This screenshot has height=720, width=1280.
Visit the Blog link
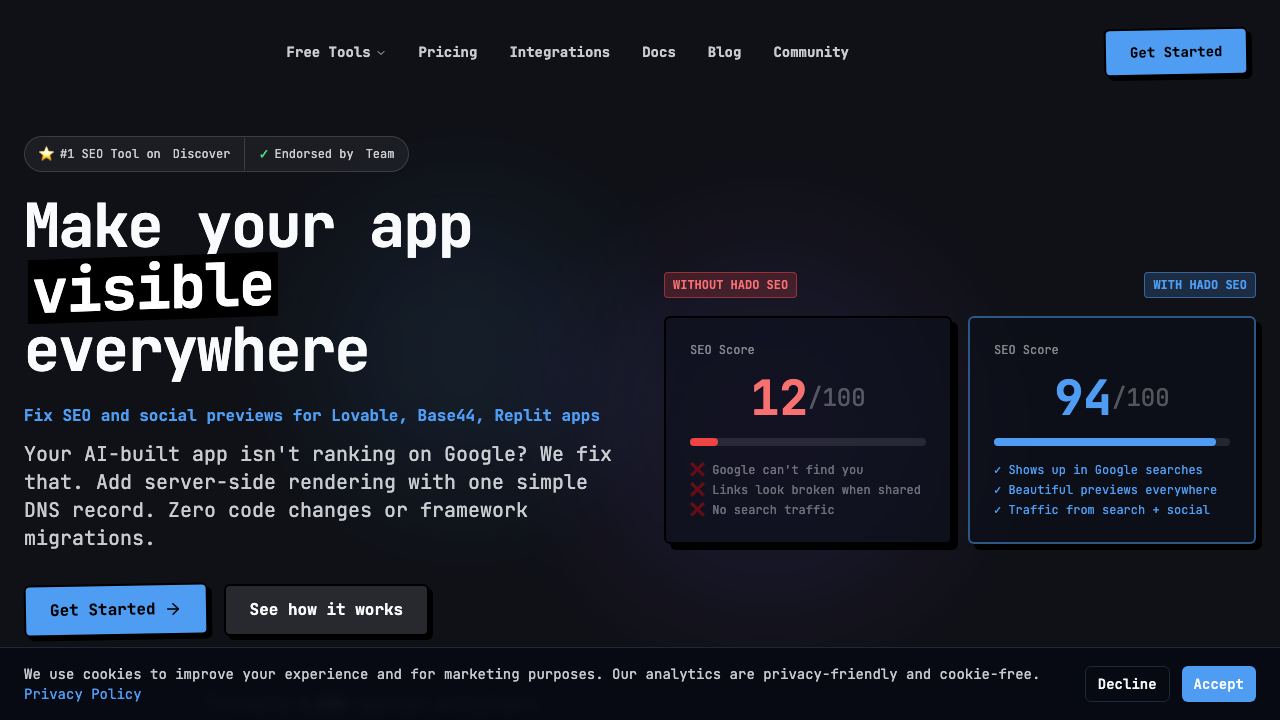coord(724,52)
